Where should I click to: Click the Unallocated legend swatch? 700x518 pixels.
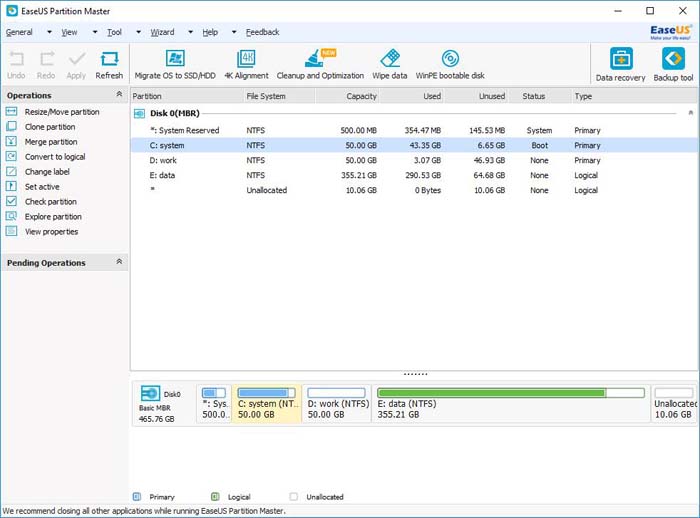point(293,497)
